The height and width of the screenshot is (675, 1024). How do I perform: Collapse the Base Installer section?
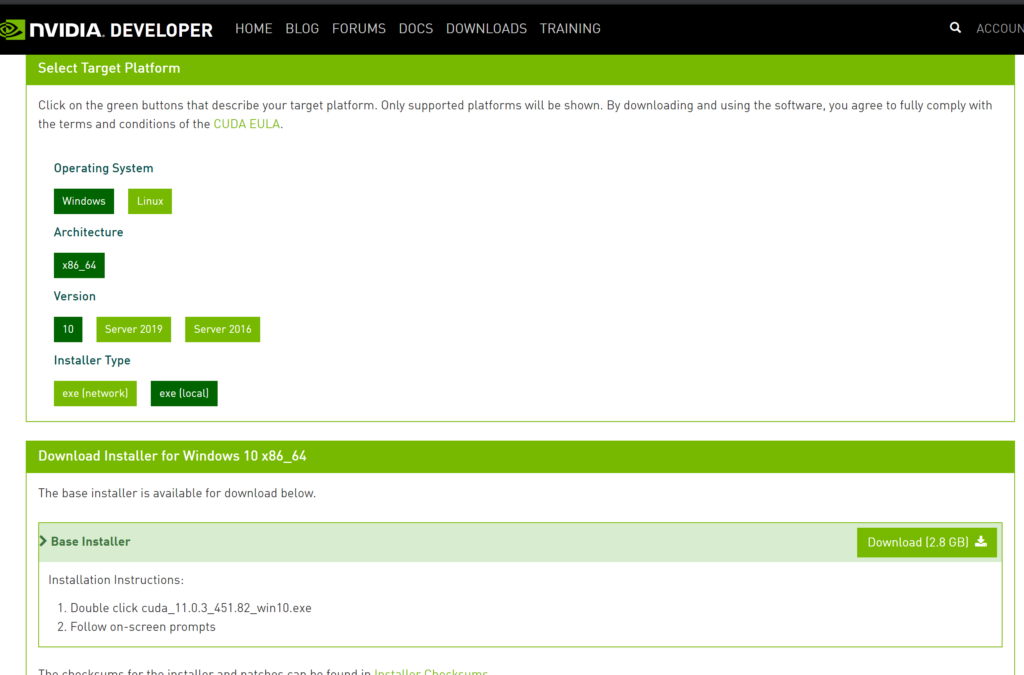pyautogui.click(x=42, y=540)
